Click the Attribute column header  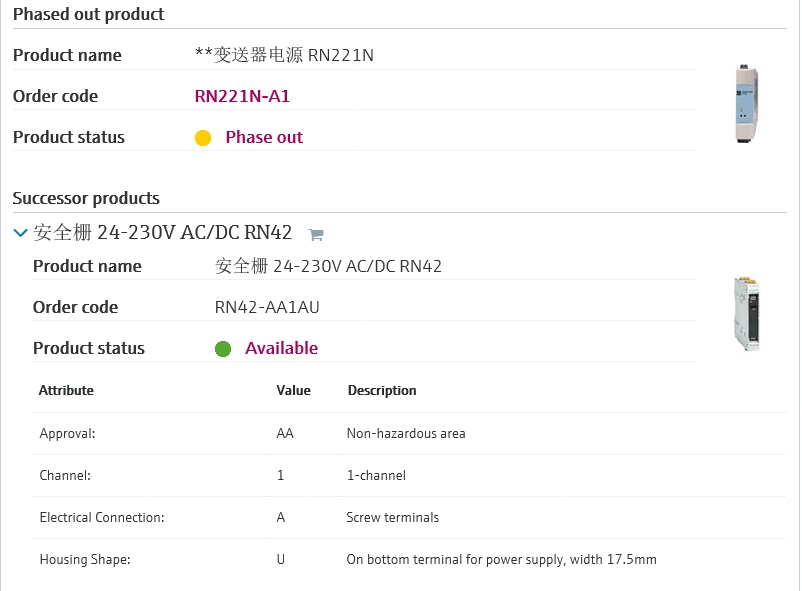66,390
